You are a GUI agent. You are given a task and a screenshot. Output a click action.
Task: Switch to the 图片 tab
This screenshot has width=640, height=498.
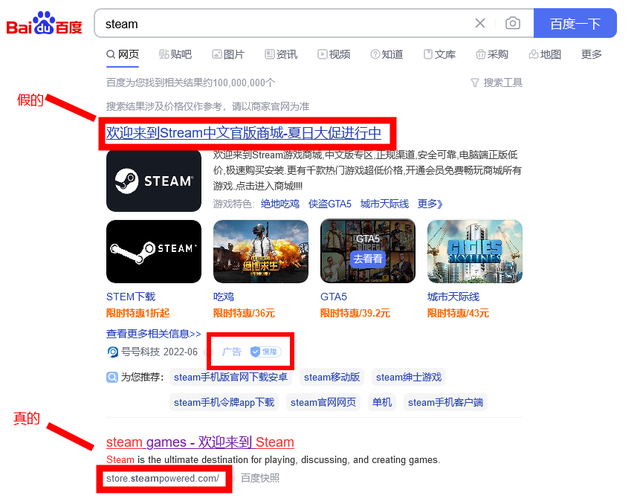click(x=228, y=54)
